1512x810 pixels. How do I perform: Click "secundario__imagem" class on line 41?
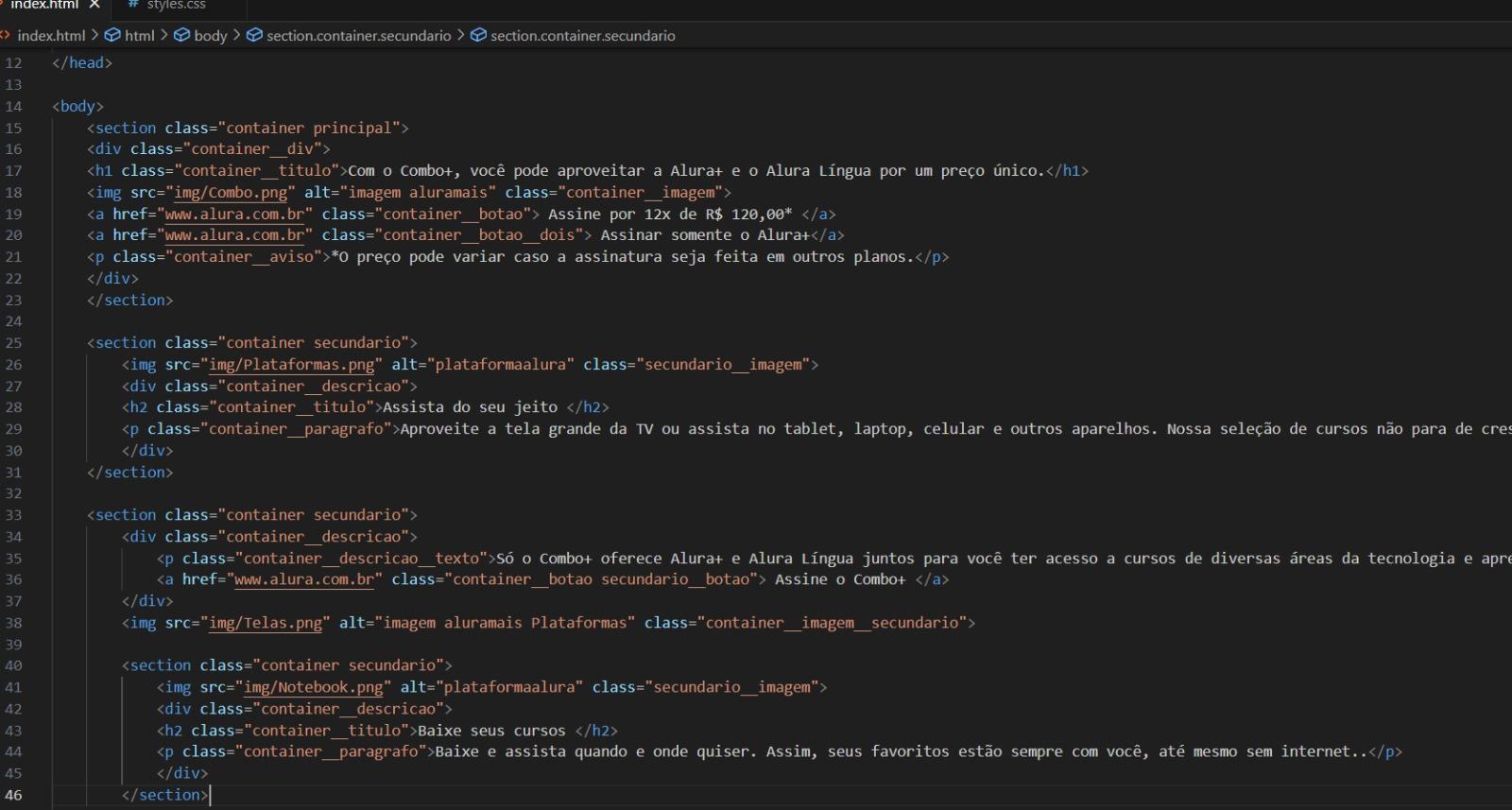[x=732, y=687]
